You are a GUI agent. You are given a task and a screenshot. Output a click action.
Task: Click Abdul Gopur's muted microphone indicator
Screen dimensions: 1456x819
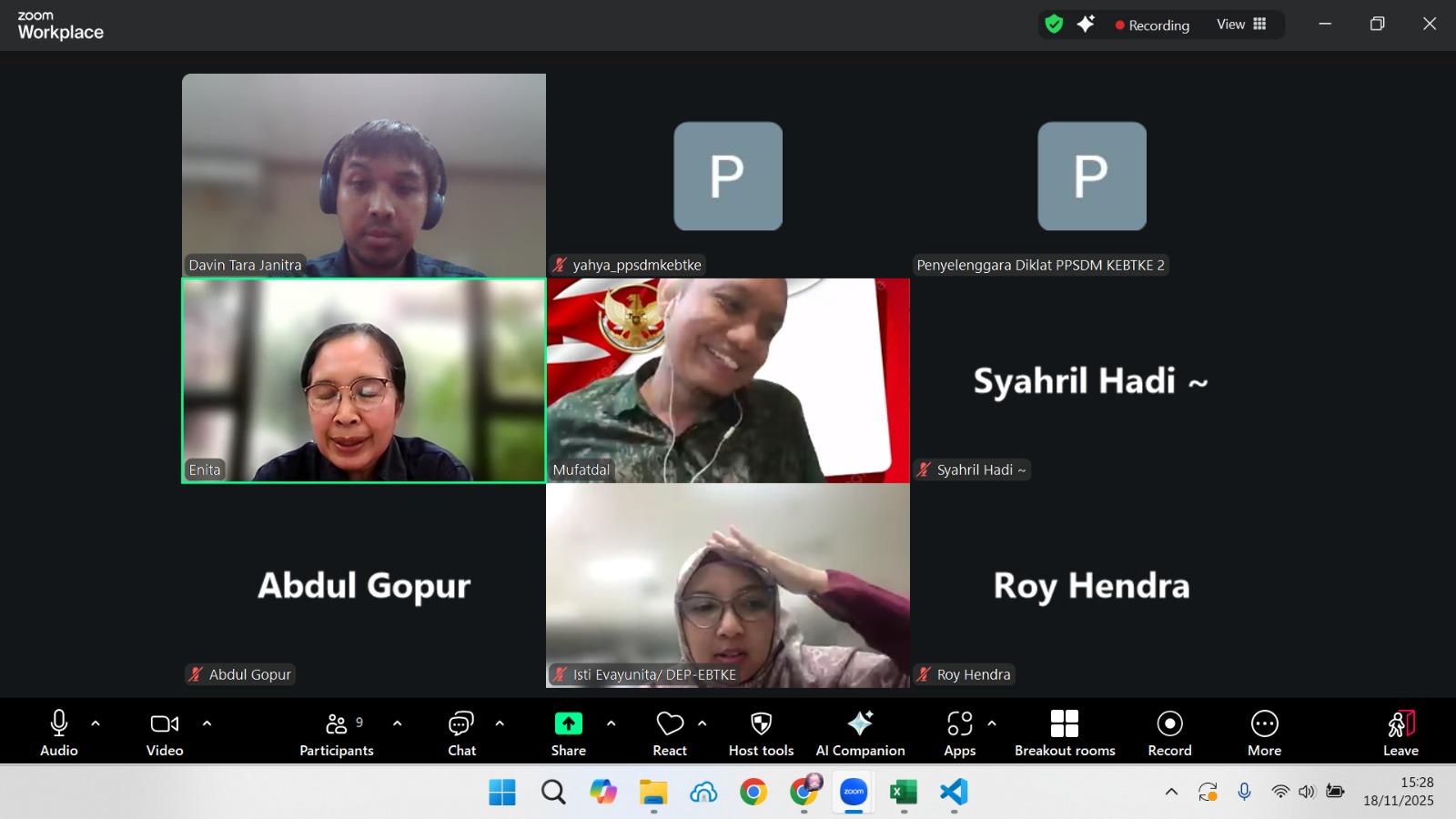(195, 674)
